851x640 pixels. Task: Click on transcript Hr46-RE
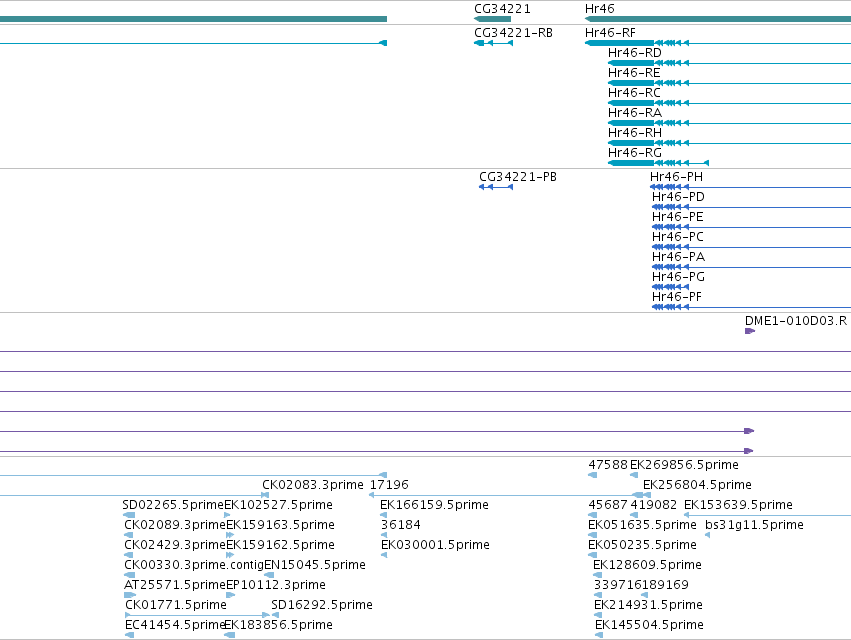[634, 73]
